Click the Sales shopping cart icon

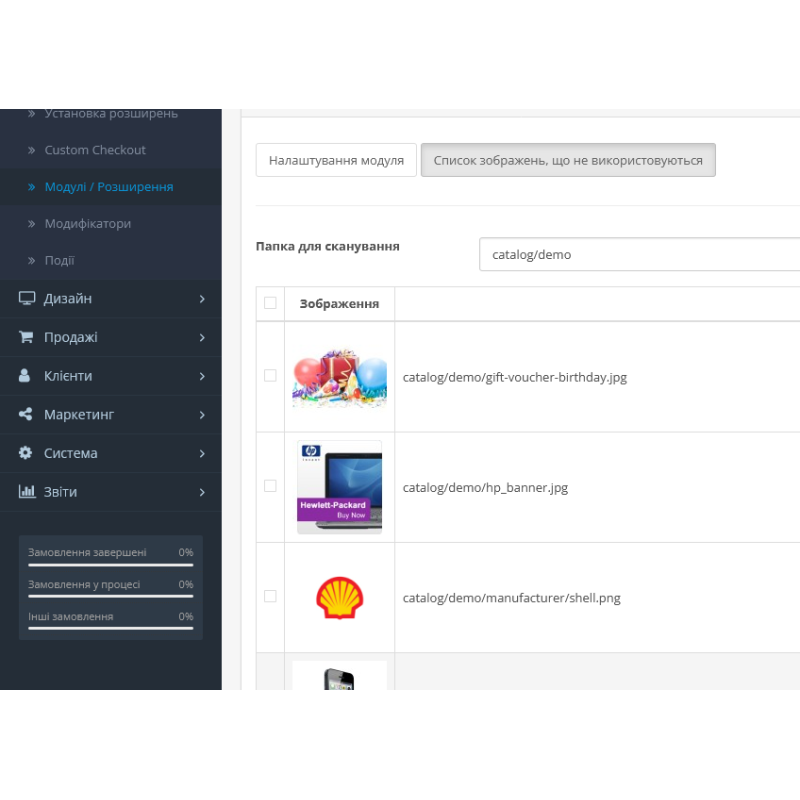point(26,338)
